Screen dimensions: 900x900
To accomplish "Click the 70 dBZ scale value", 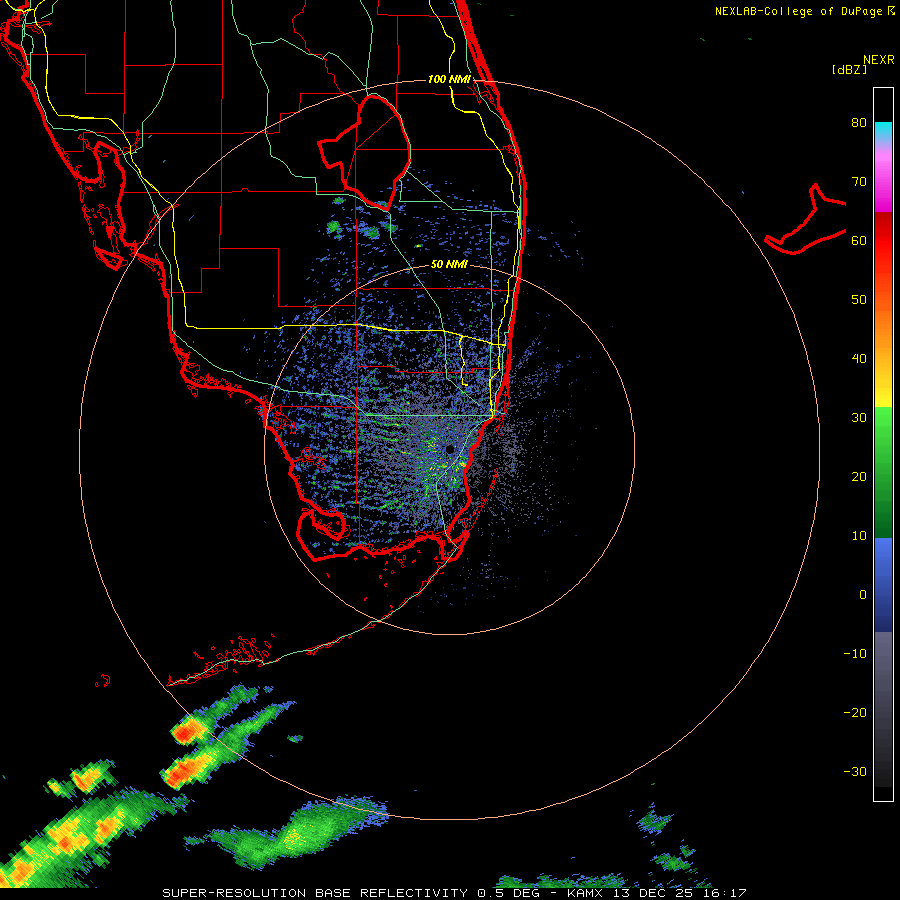I will click(859, 182).
